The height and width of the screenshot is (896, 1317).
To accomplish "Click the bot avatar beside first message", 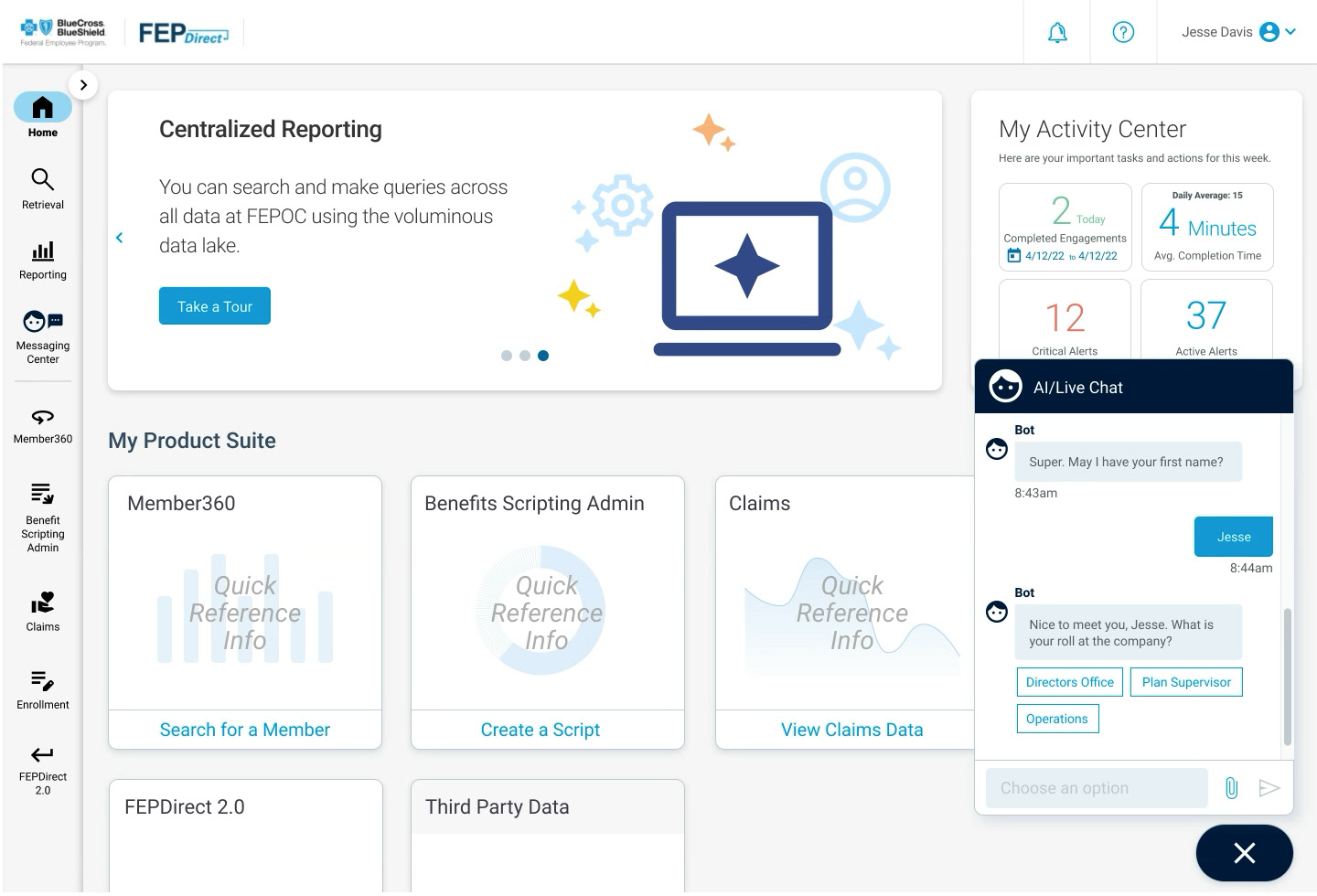I will click(997, 449).
